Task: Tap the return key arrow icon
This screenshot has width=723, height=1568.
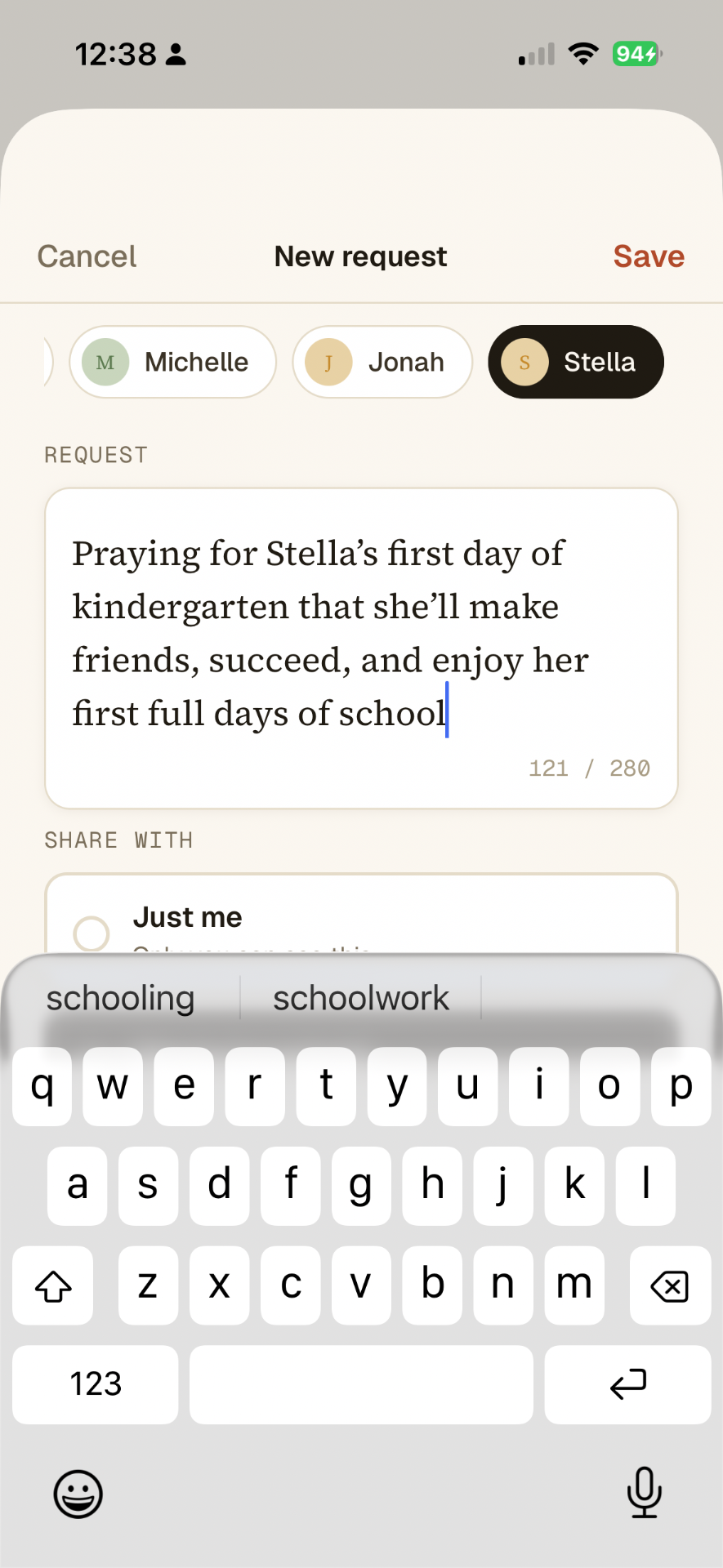Action: tap(627, 1384)
